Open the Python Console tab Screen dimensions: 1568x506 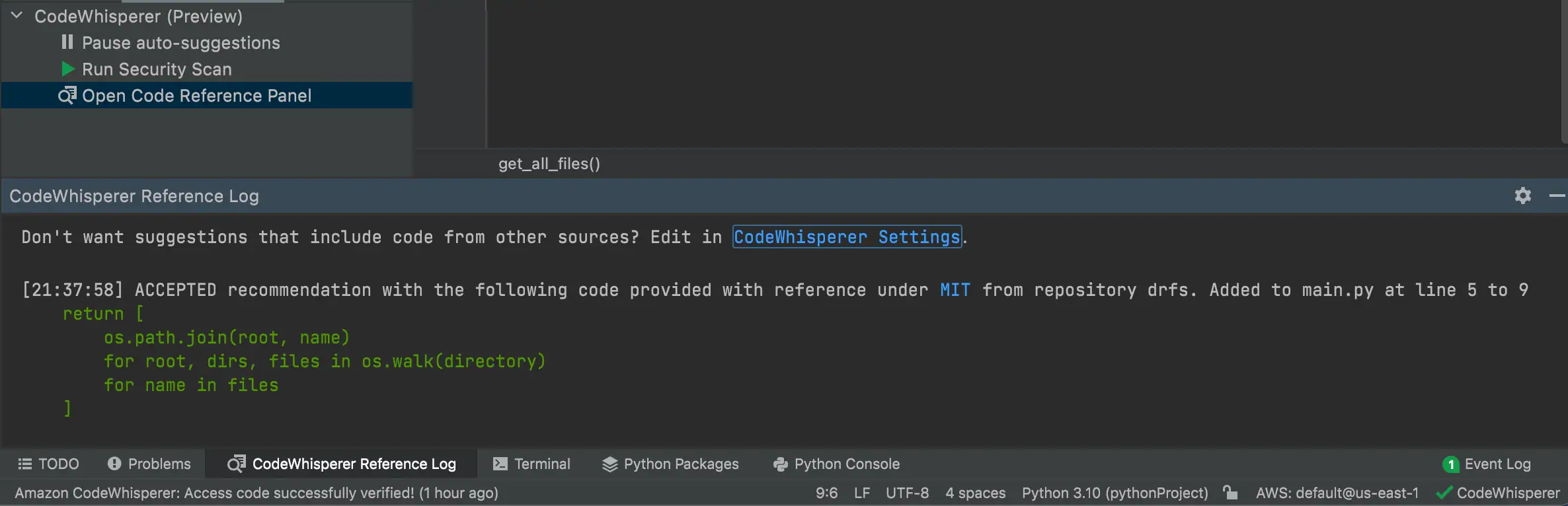pyautogui.click(x=836, y=464)
